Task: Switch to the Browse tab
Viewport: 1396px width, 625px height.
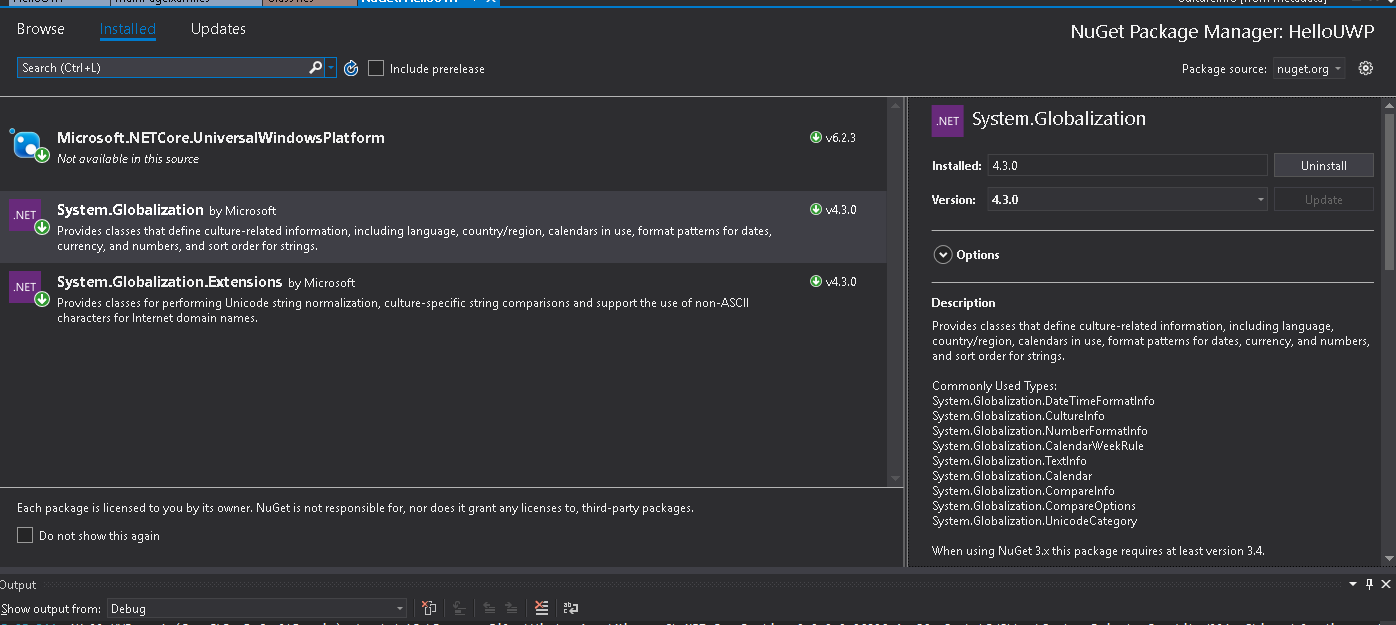Action: [41, 29]
